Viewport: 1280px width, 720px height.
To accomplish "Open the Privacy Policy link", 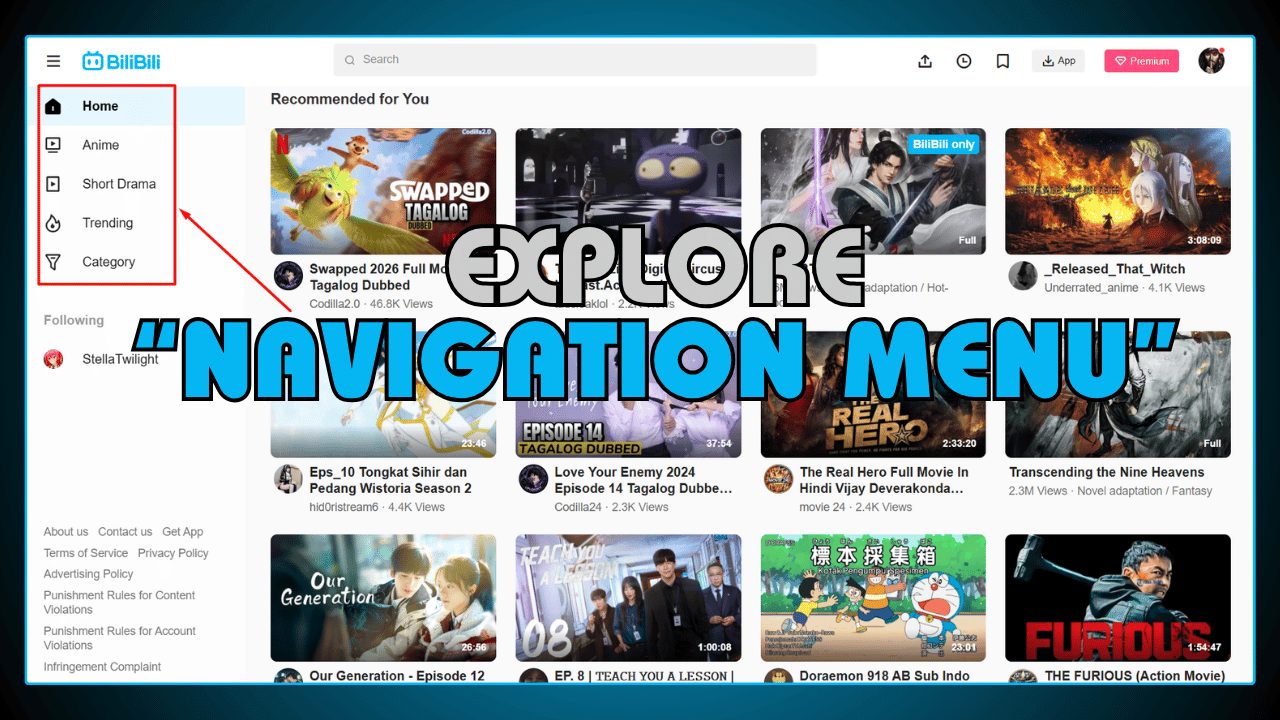I will click(x=173, y=553).
